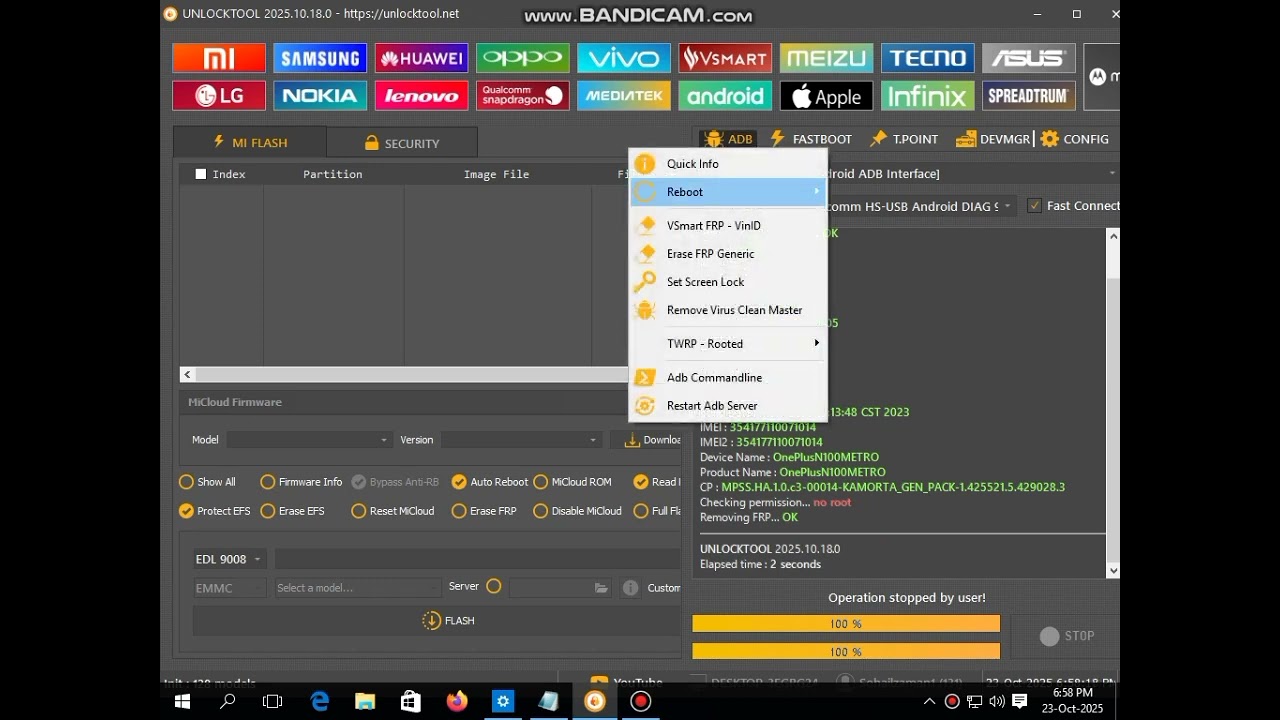This screenshot has width=1280, height=720.
Task: Open the Version dropdown
Action: [x=522, y=440]
